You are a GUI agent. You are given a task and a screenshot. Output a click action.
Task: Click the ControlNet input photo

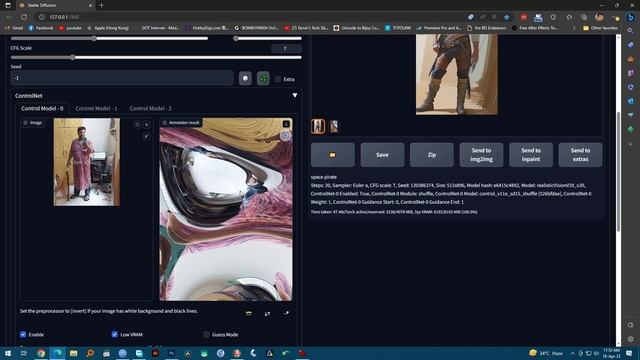(x=87, y=162)
